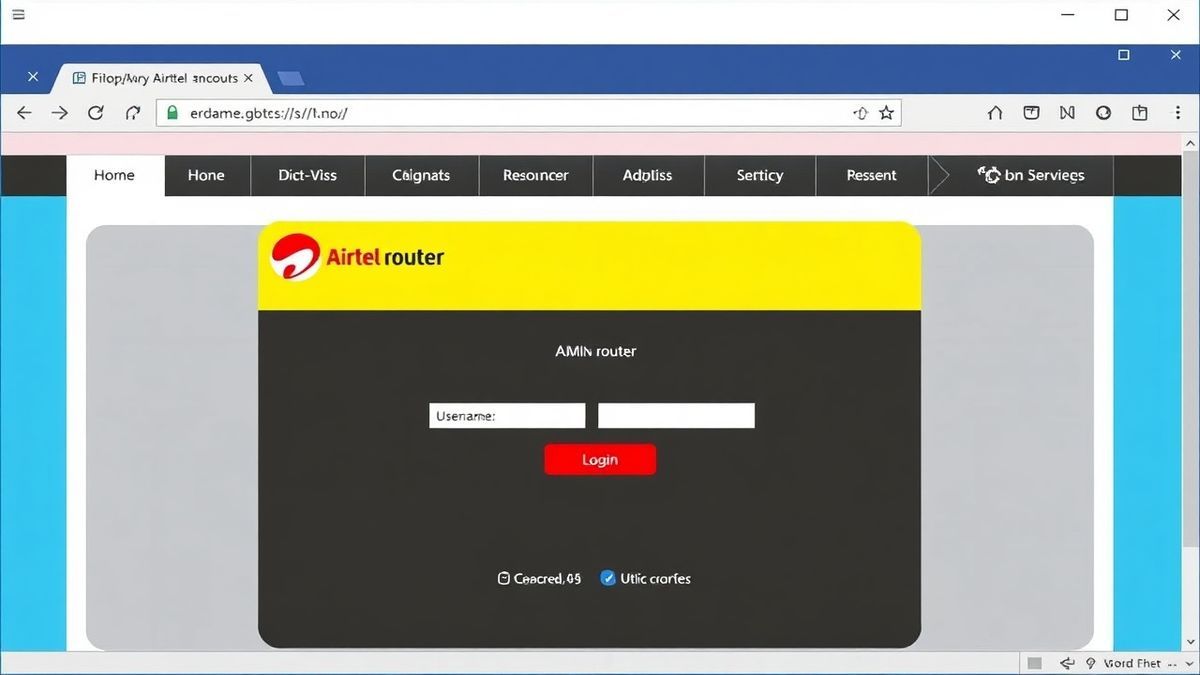Viewport: 1200px width, 675px height.
Task: Click the browser back arrow
Action: tap(24, 113)
